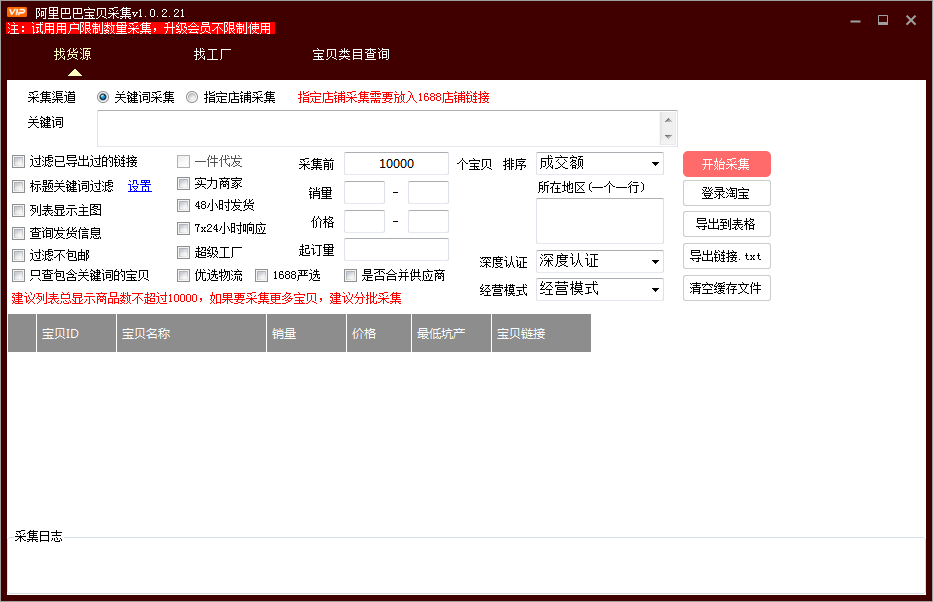Click the keyword box scroll up arrow
The height and width of the screenshot is (602, 933).
pos(668,120)
